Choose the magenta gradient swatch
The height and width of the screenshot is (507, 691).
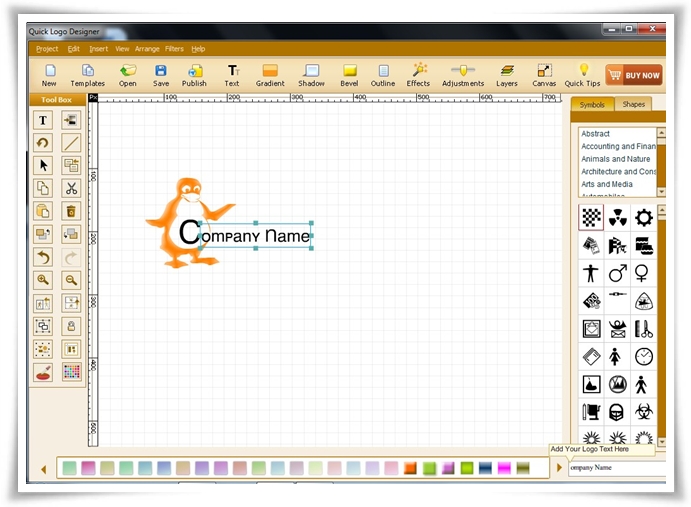coord(504,468)
